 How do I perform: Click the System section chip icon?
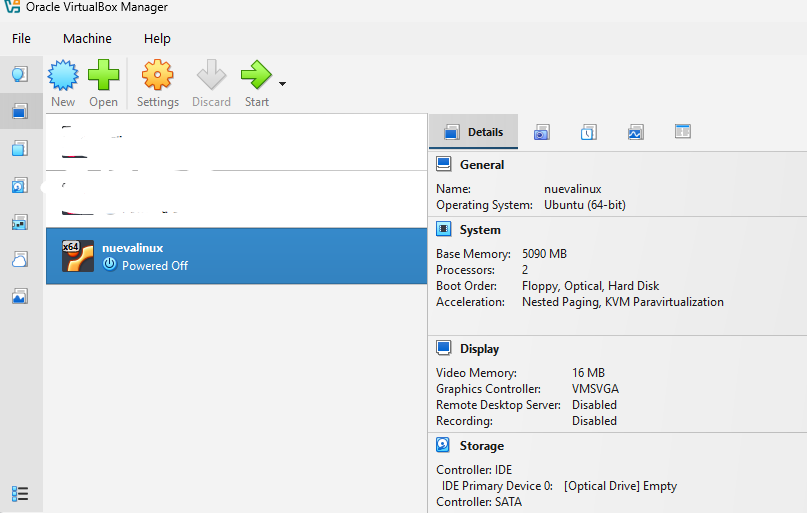click(x=444, y=229)
